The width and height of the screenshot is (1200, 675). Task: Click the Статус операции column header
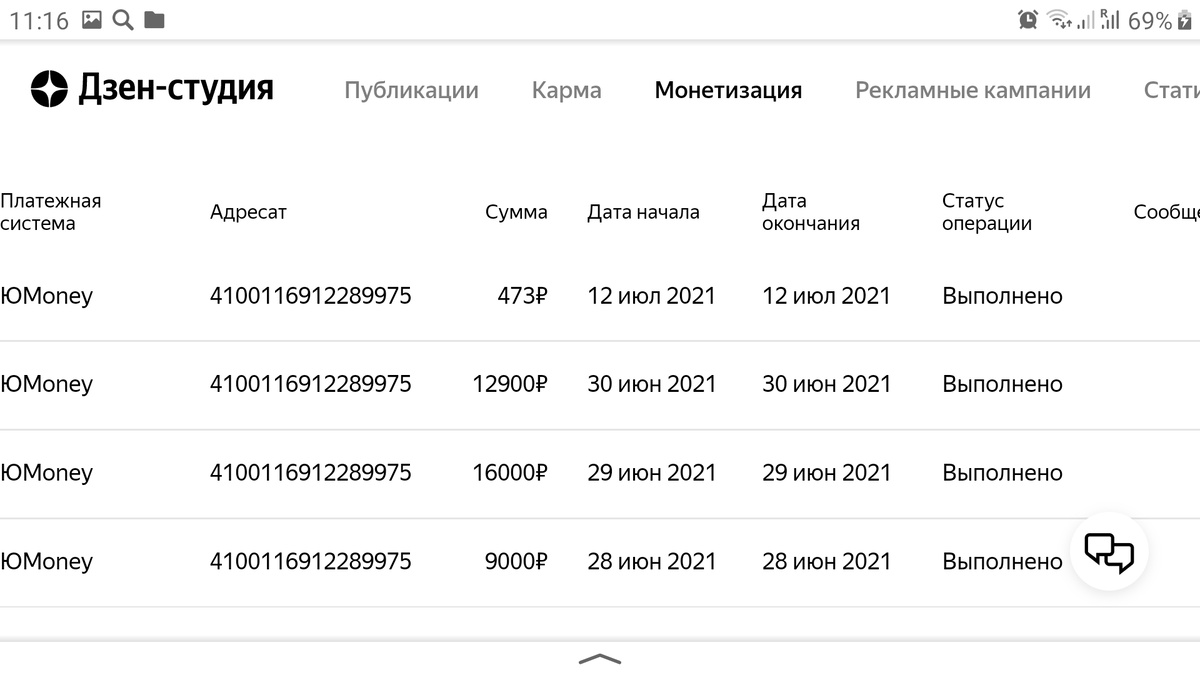[x=987, y=212]
